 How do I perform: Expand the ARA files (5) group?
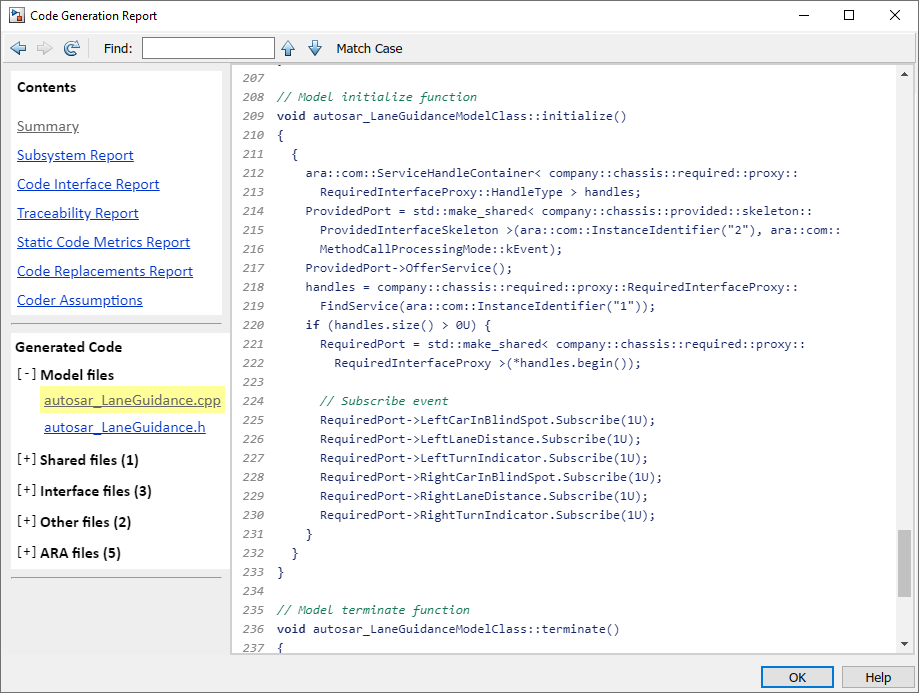click(26, 553)
